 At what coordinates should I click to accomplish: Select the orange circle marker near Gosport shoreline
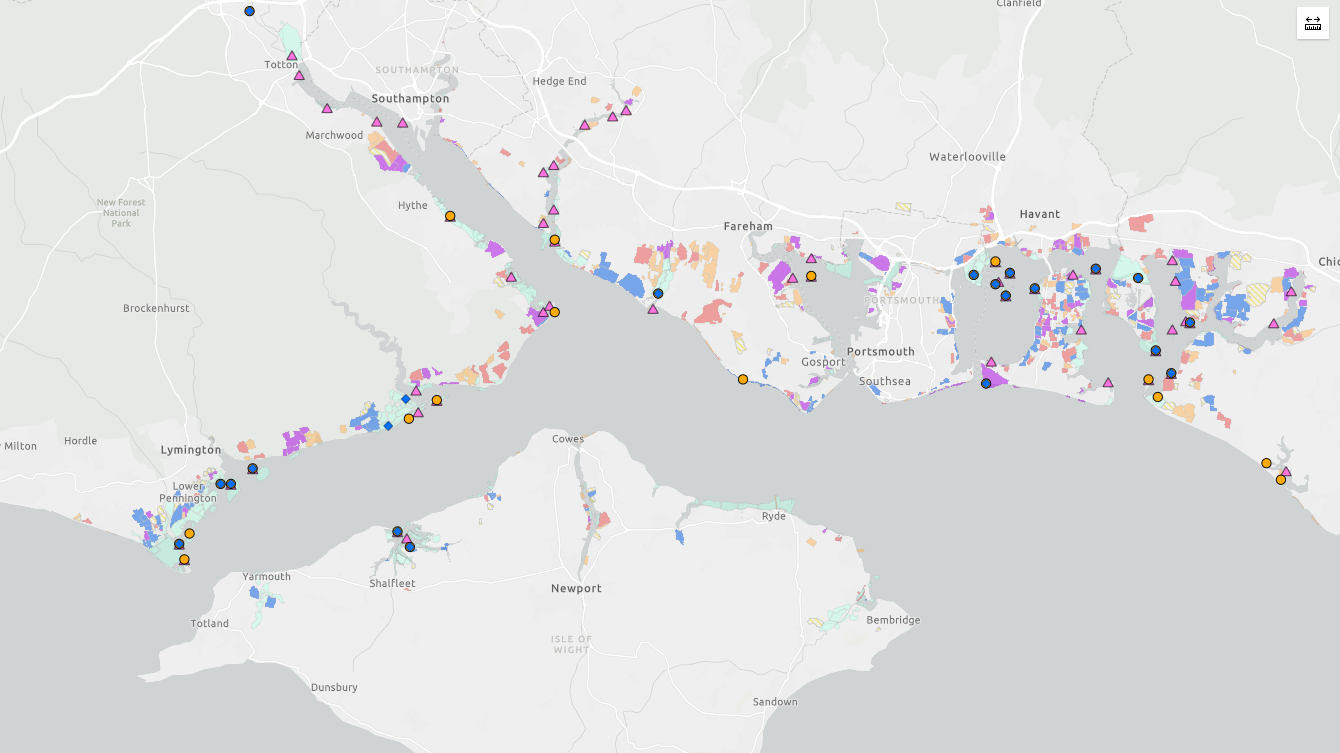[742, 378]
